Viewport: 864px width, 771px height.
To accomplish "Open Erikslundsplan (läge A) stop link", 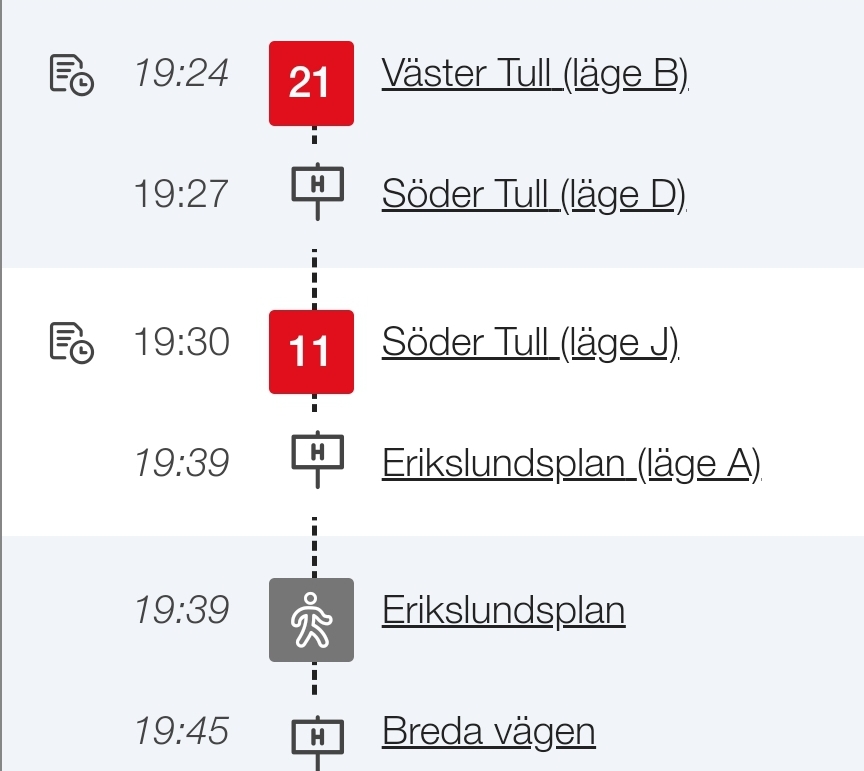I will pos(571,463).
